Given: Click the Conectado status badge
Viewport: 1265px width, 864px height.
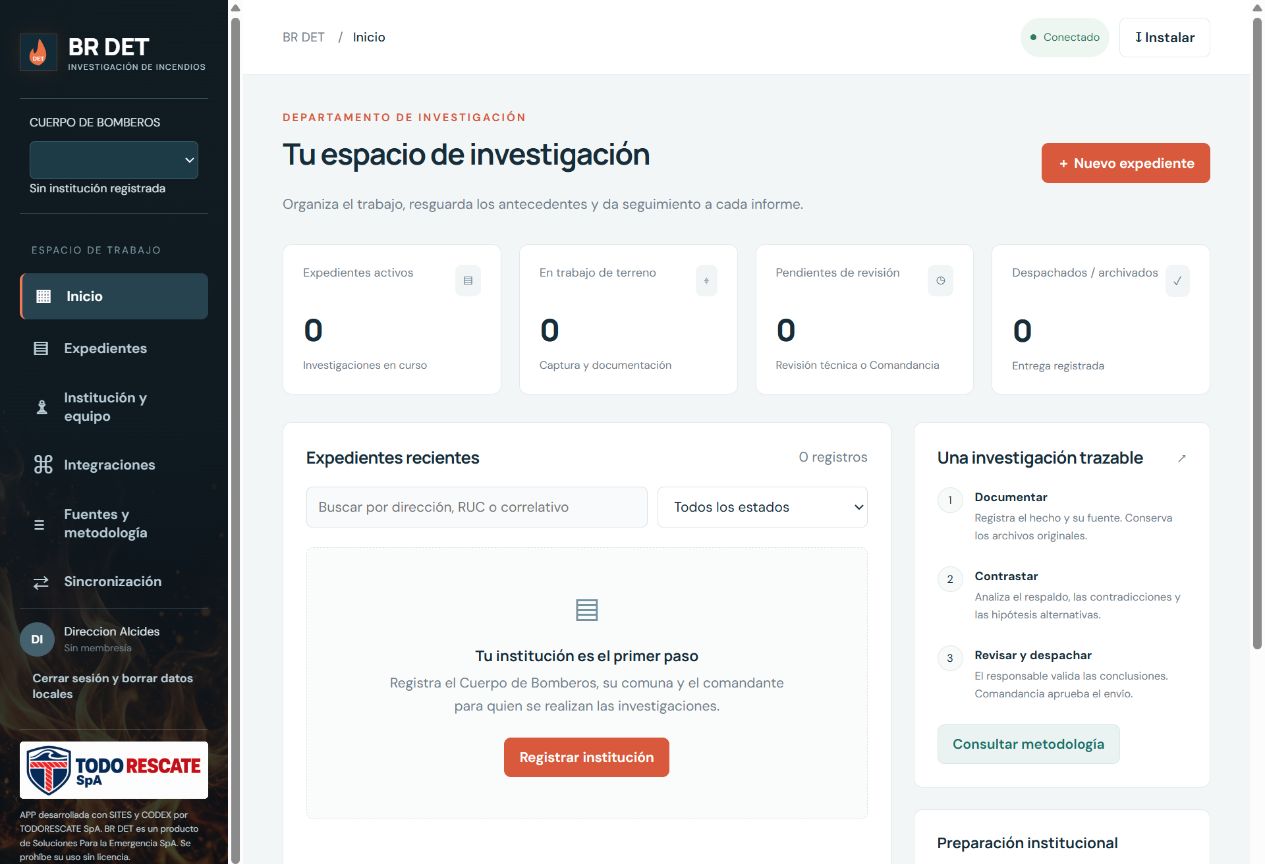Looking at the screenshot, I should (x=1065, y=37).
